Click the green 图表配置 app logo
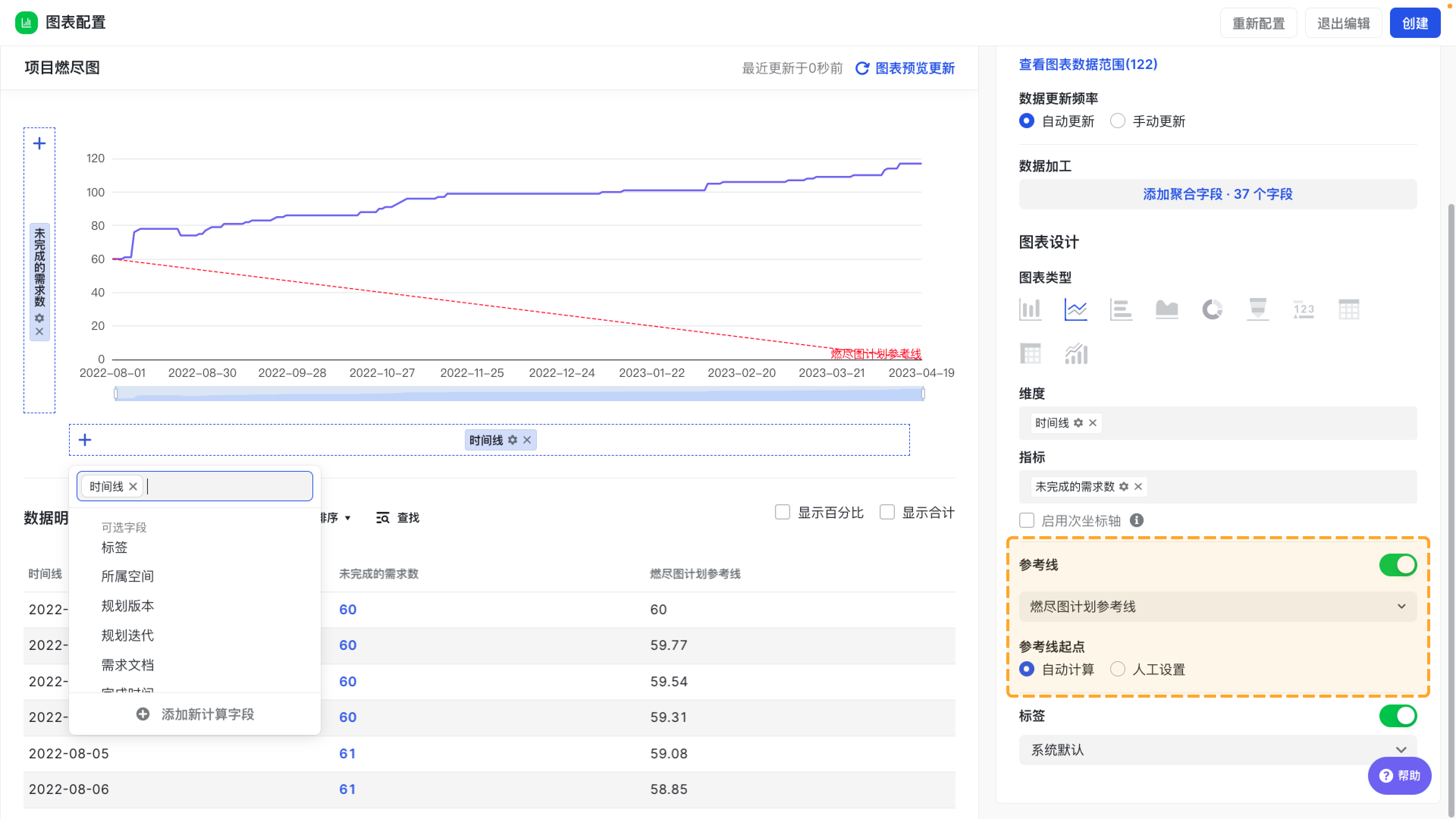Viewport: 1456px width, 819px height. coord(26,23)
